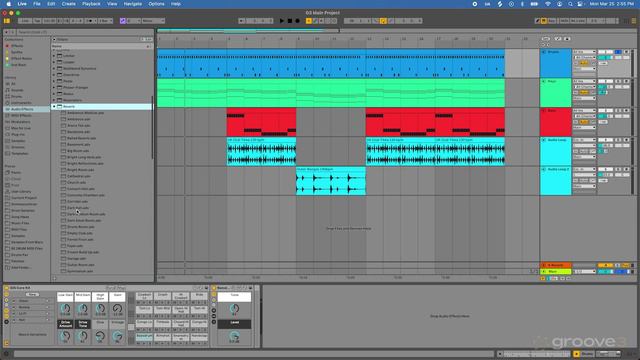Open the 1 Bar quantization dropdown

pos(105,21)
